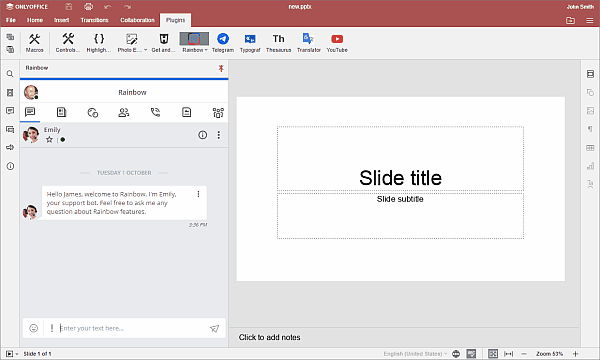This screenshot has width=600, height=360.
Task: Launch the YouTube plugin
Action: click(x=337, y=42)
